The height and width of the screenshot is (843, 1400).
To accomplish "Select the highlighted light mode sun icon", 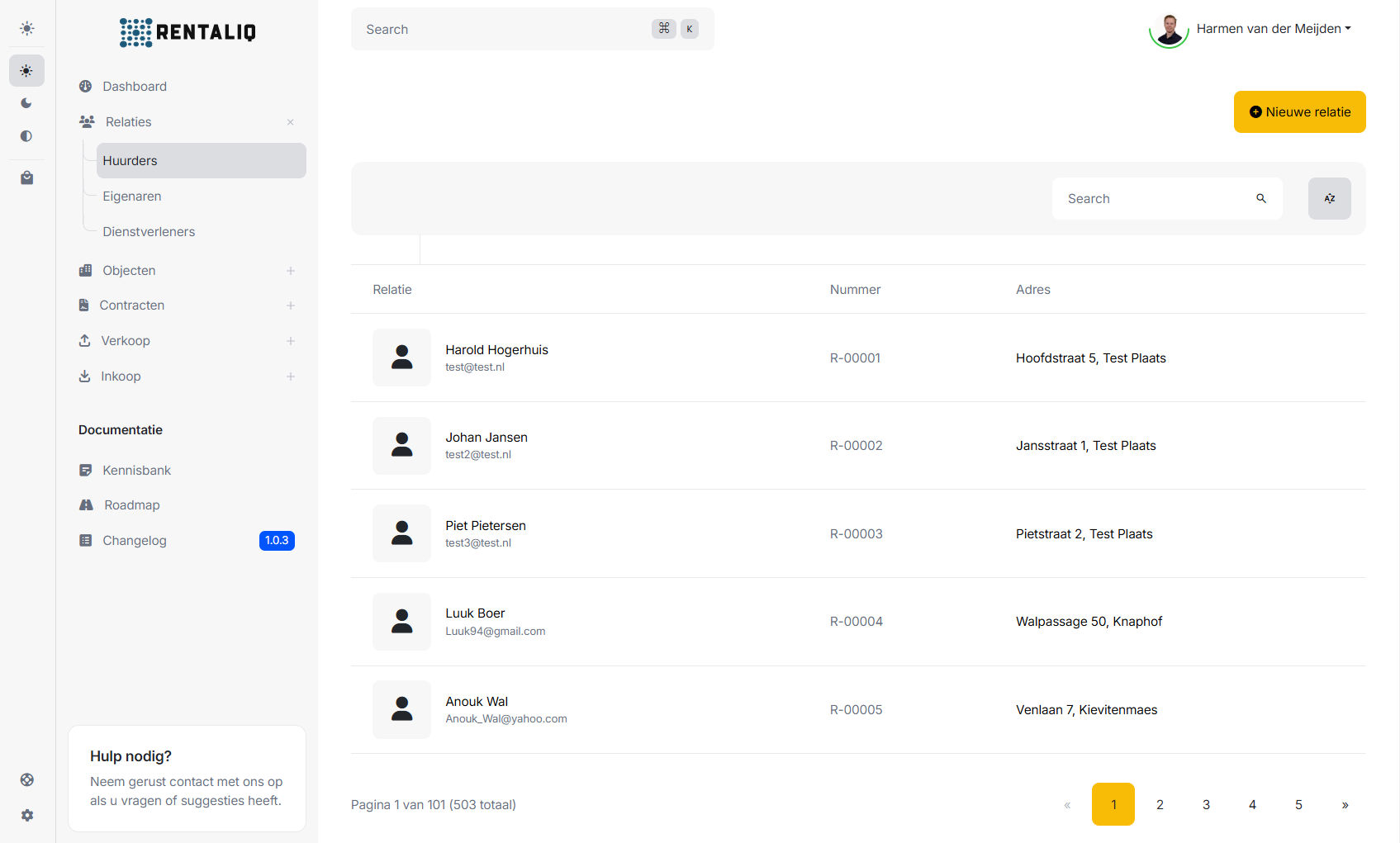I will pyautogui.click(x=26, y=71).
